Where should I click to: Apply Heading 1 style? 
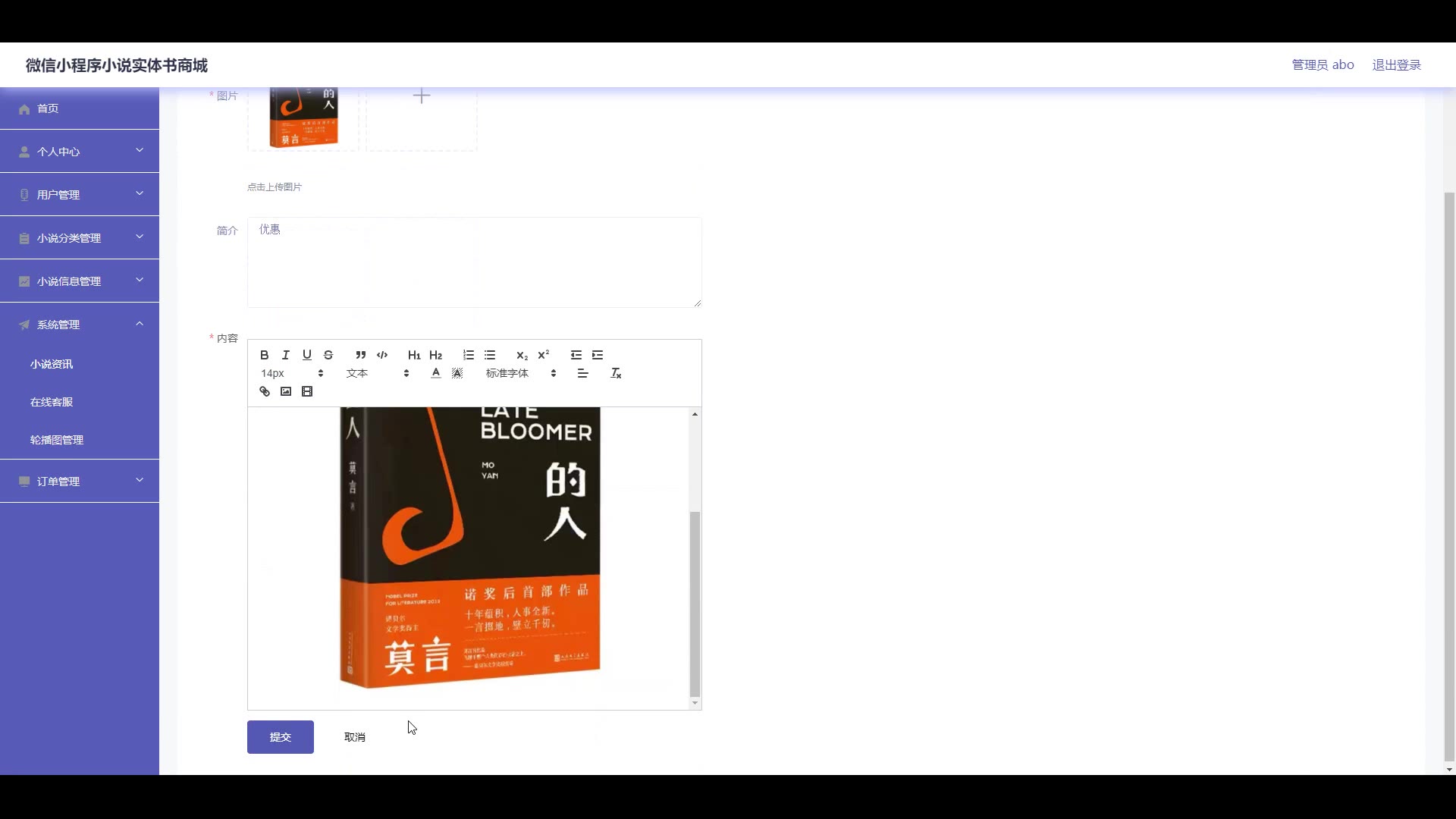point(414,355)
